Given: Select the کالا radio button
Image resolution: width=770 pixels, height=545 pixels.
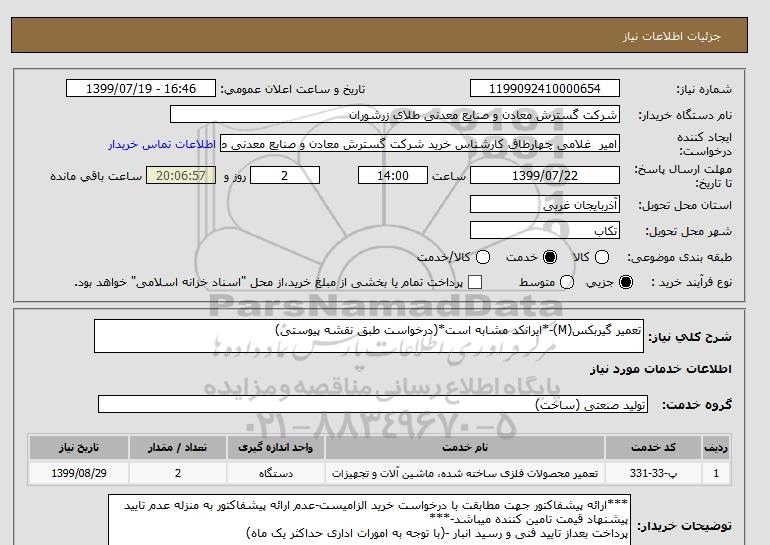Looking at the screenshot, I should coord(602,257).
